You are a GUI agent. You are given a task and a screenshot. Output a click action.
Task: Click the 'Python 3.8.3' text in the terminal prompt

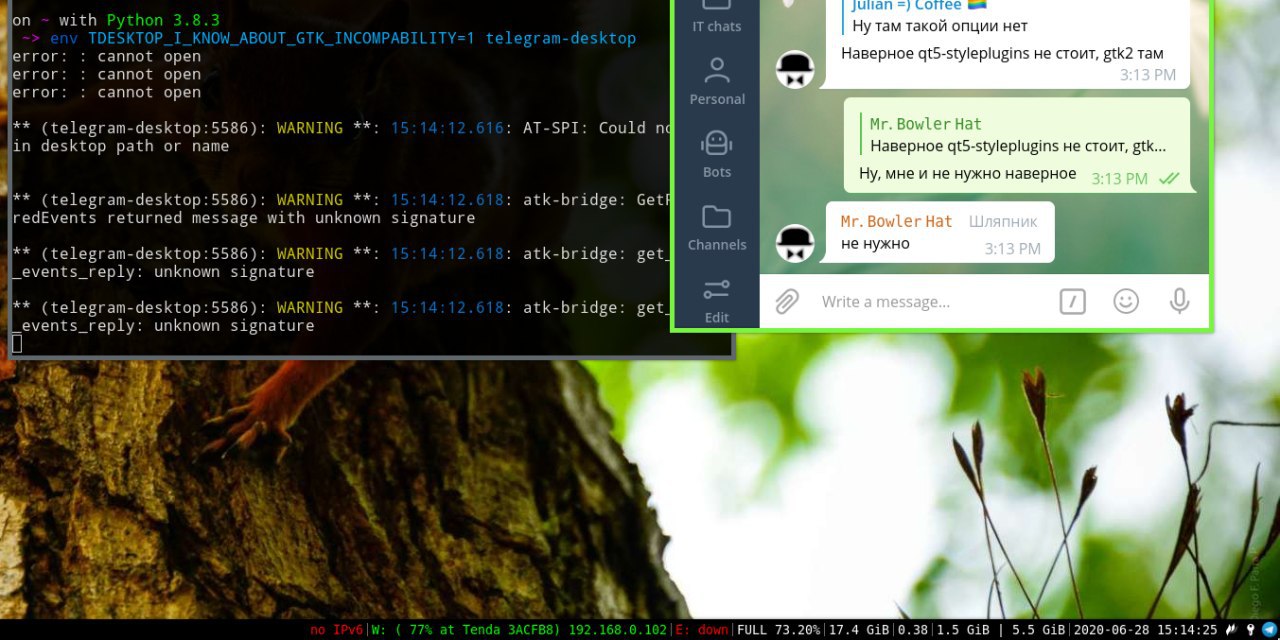163,20
